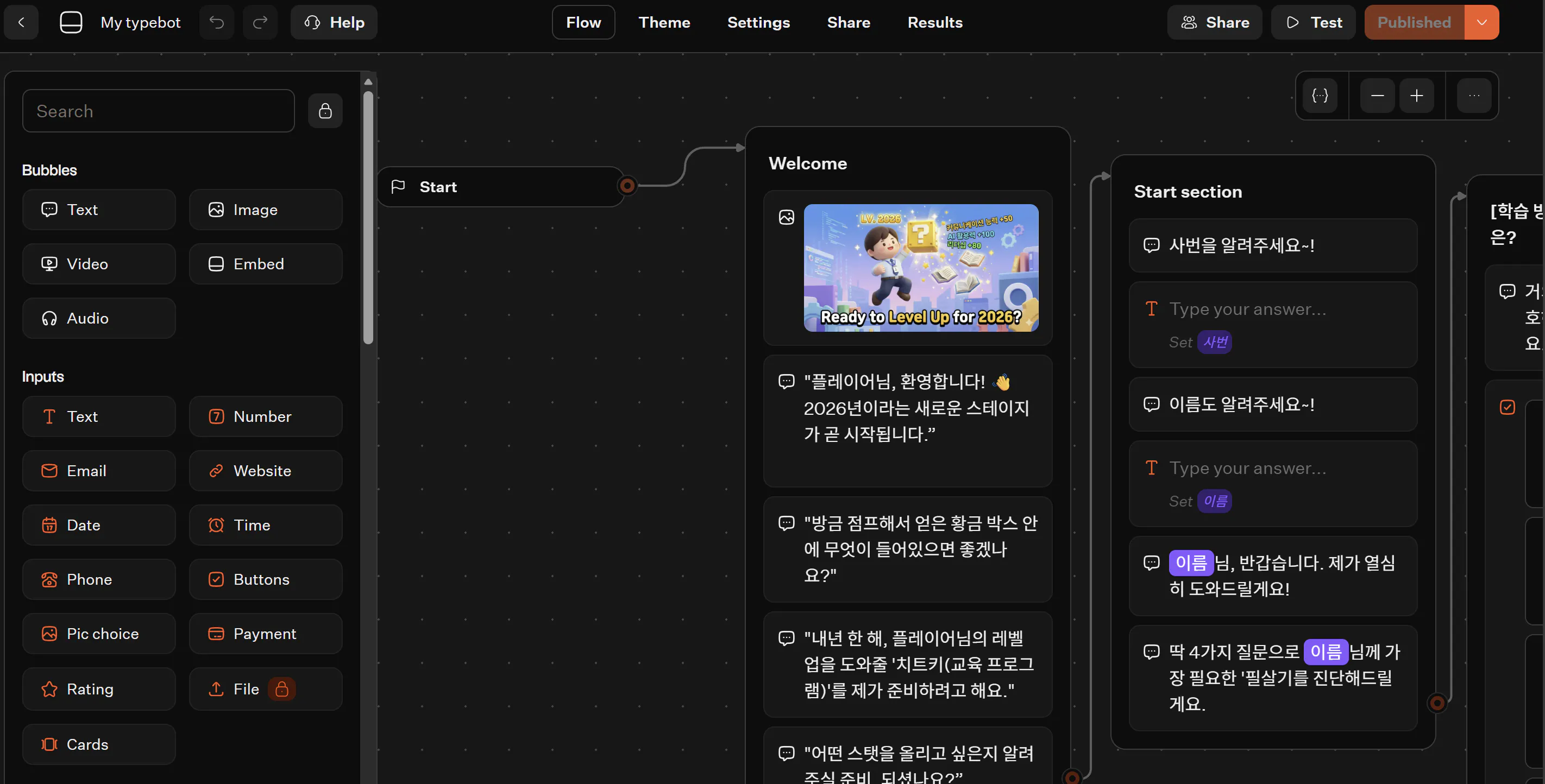Image resolution: width=1545 pixels, height=784 pixels.
Task: Click the Share collaborators button with people icon
Action: 1215,22
